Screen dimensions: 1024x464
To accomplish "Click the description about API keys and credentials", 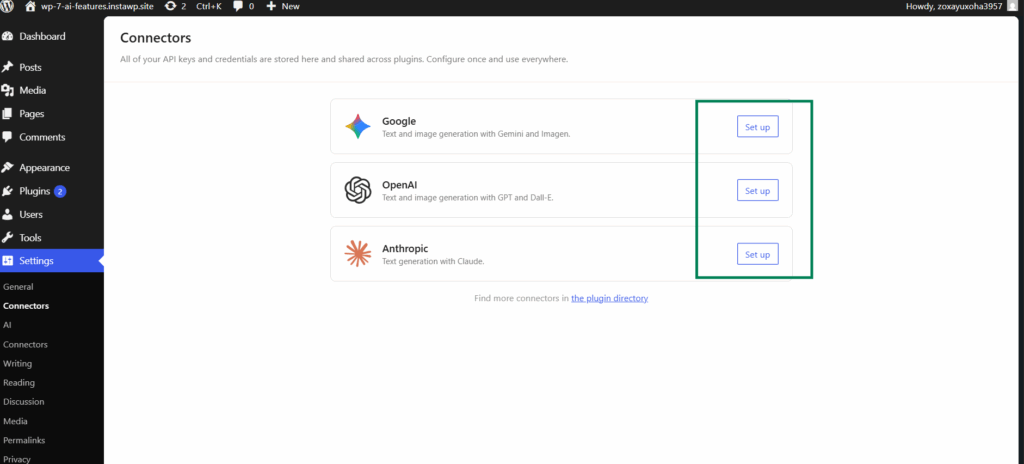I will tap(344, 59).
